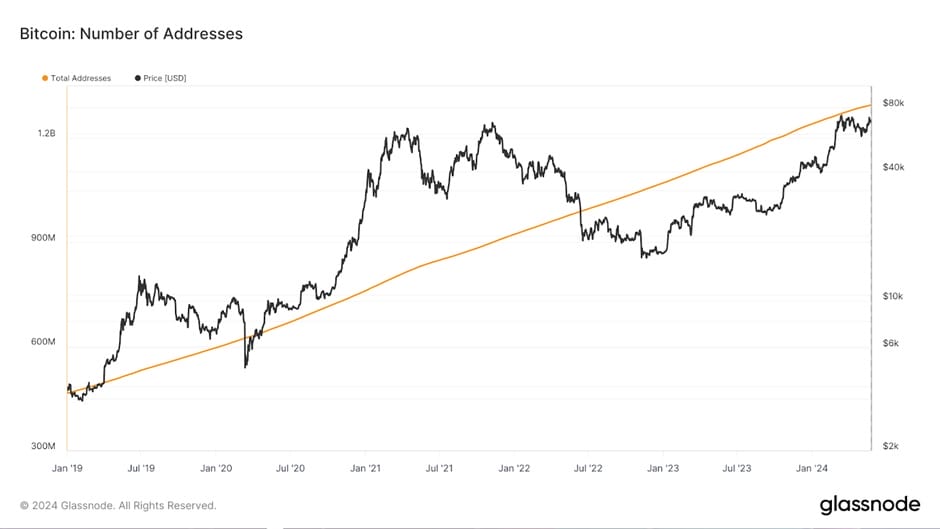This screenshot has width=940, height=529.
Task: Click the $10k price axis label
Action: (x=894, y=297)
